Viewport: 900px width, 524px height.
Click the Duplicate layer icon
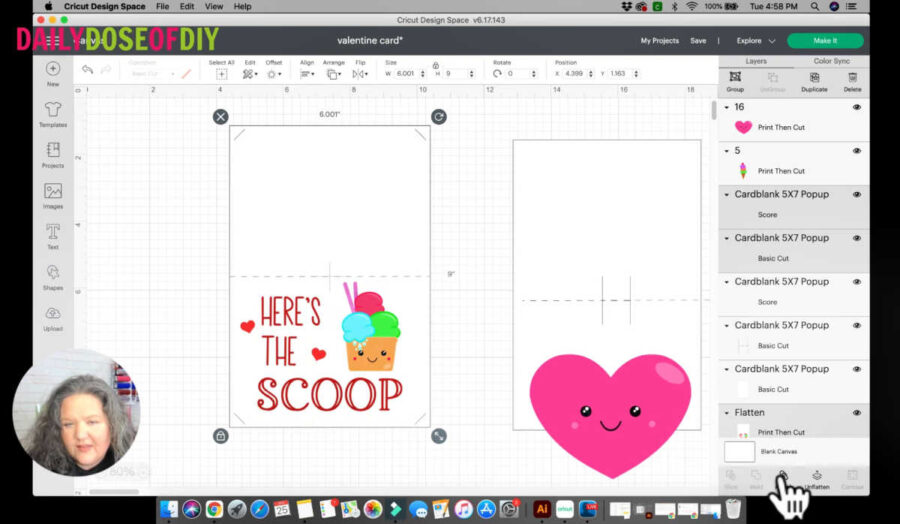click(x=814, y=79)
